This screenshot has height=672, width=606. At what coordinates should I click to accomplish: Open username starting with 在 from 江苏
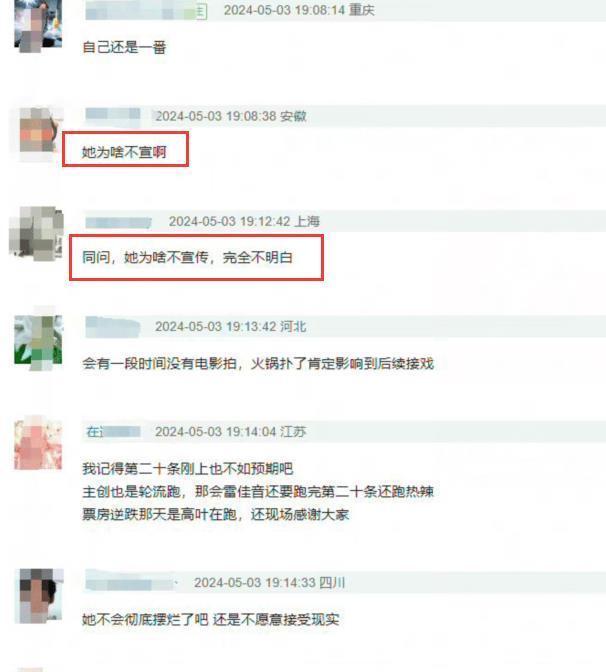113,432
